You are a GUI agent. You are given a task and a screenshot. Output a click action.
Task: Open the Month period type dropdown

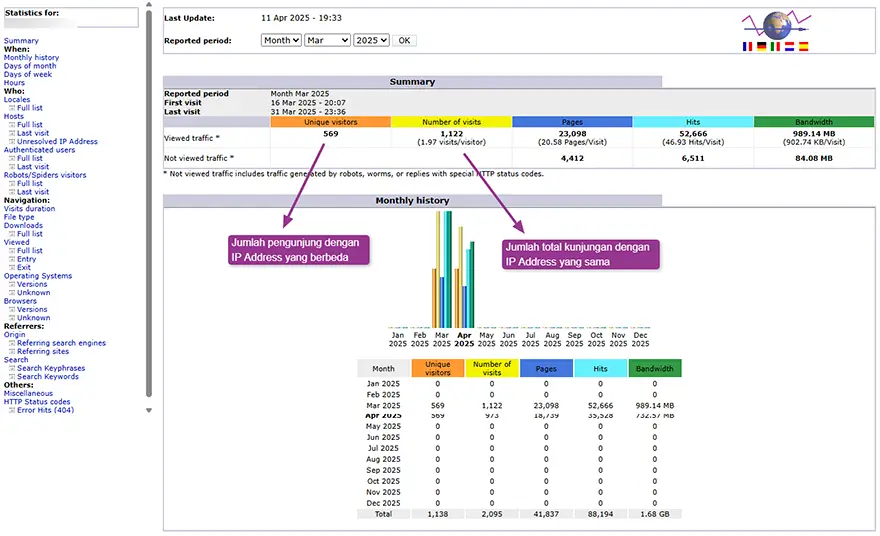click(x=281, y=40)
